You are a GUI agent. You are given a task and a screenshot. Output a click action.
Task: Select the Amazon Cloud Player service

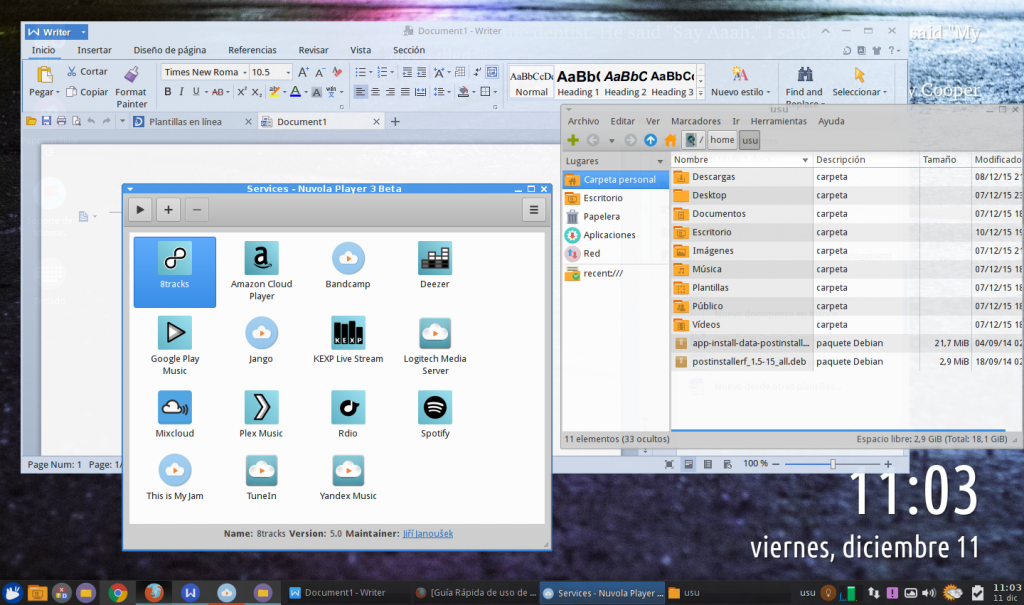[261, 272]
